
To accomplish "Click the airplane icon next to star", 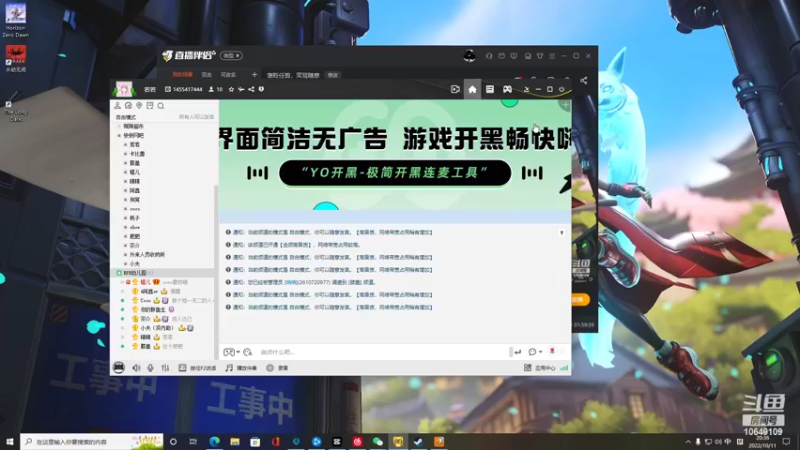I will tap(241, 89).
